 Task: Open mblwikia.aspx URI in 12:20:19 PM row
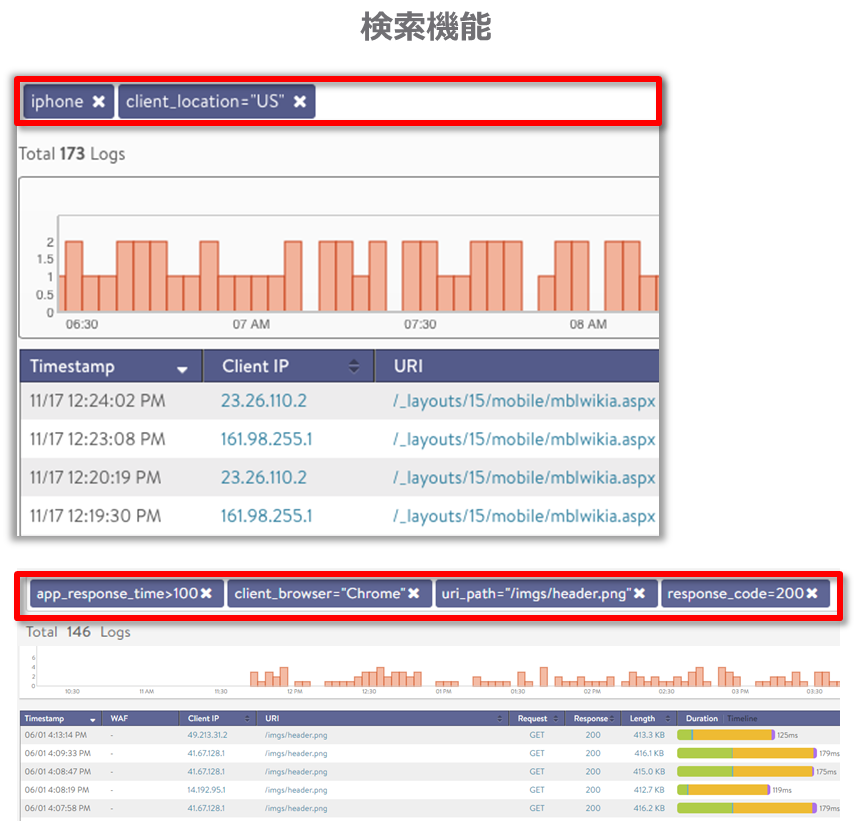(524, 478)
